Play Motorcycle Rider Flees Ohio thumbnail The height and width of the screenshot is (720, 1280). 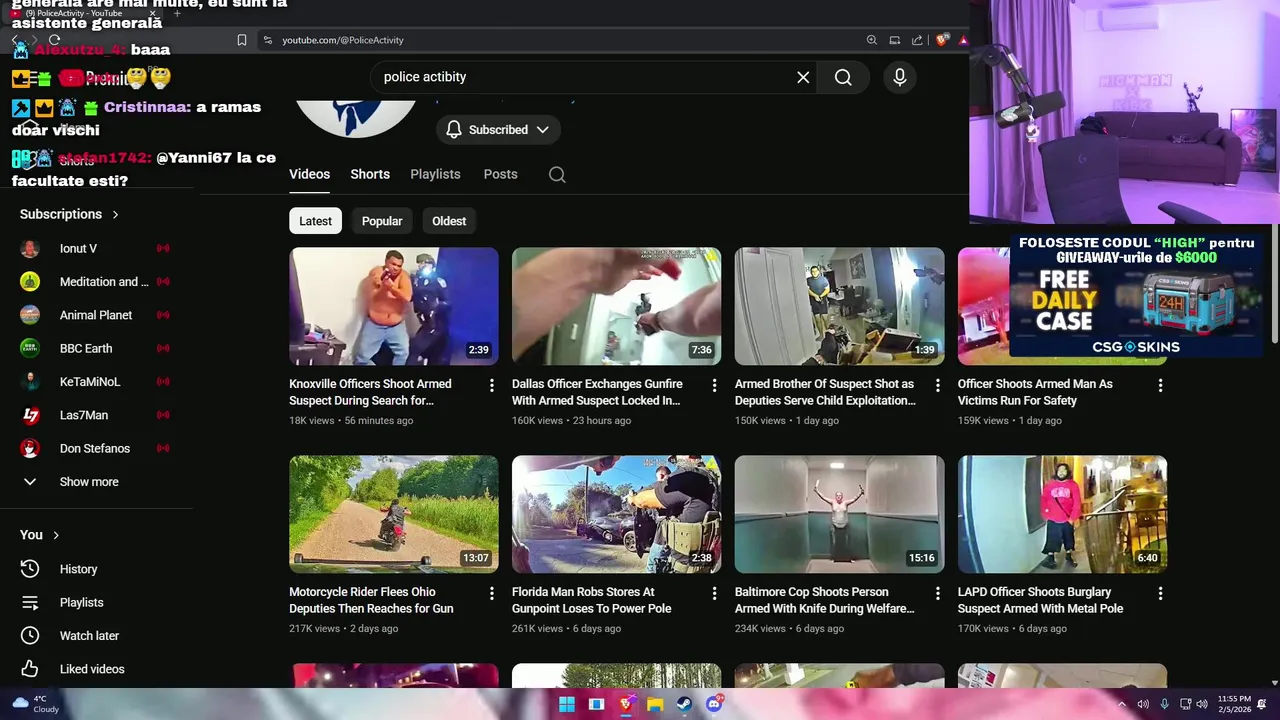(x=394, y=514)
